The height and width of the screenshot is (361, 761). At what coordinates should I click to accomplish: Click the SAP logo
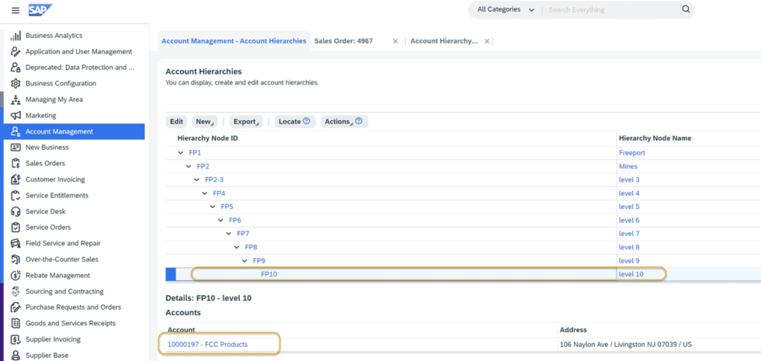[x=40, y=10]
